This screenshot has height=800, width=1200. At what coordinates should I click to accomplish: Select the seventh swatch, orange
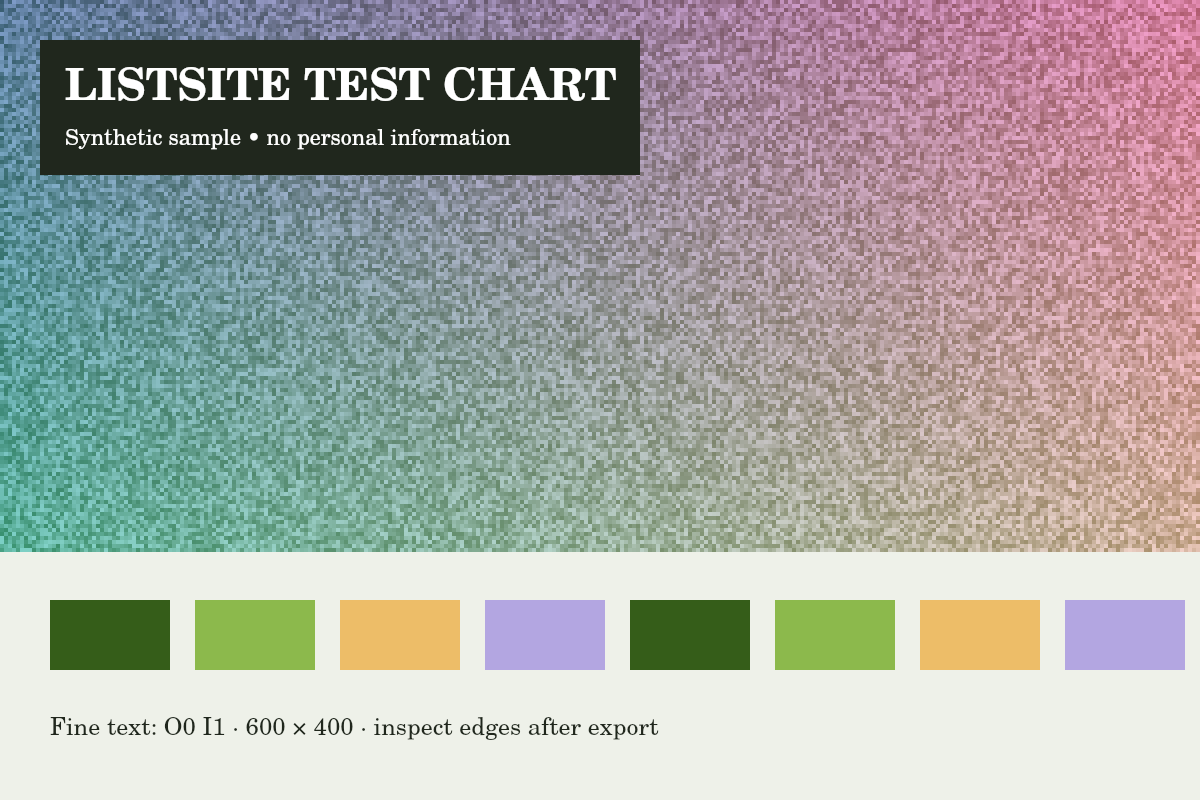click(980, 635)
